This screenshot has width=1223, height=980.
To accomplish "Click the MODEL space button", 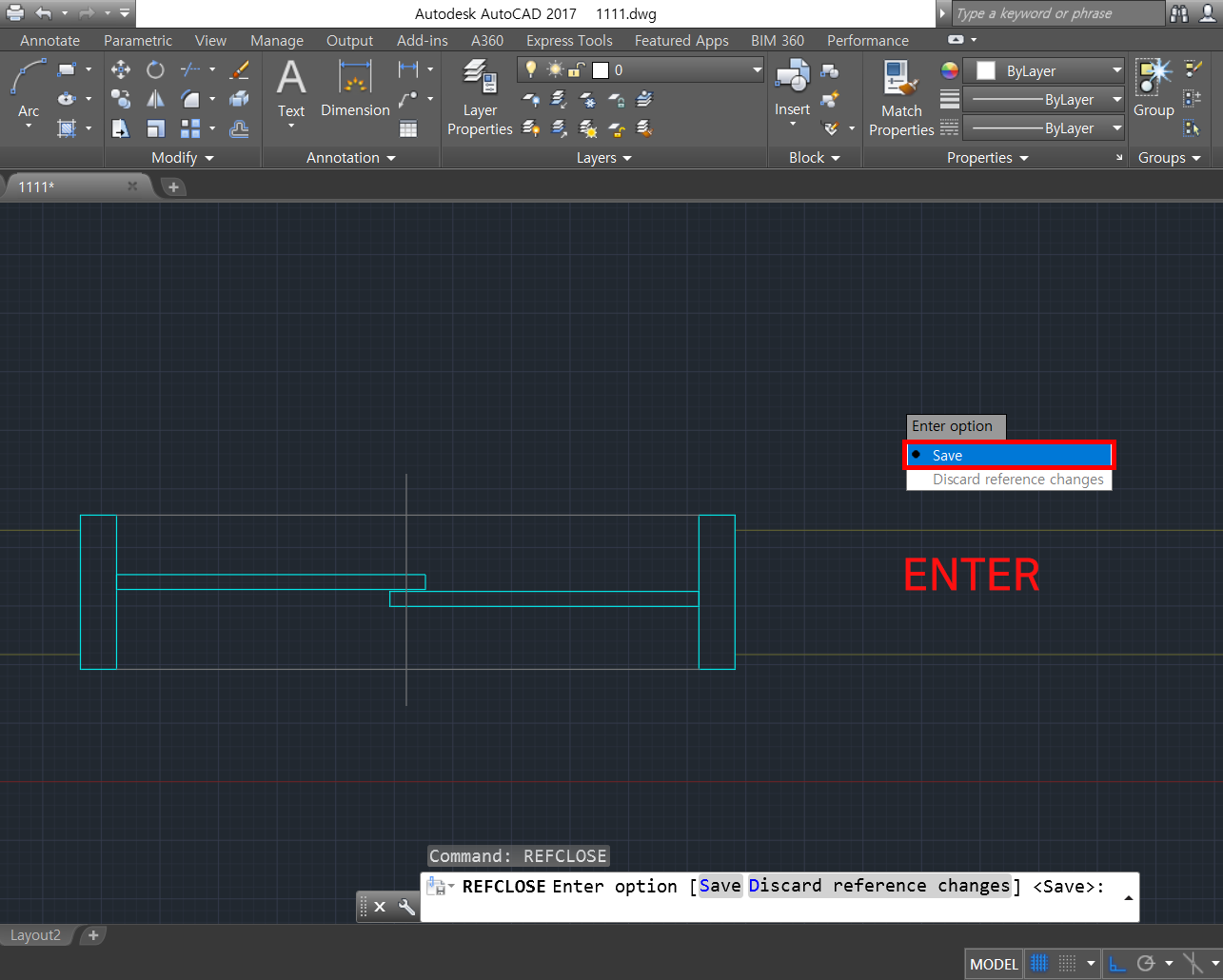I will 994,964.
